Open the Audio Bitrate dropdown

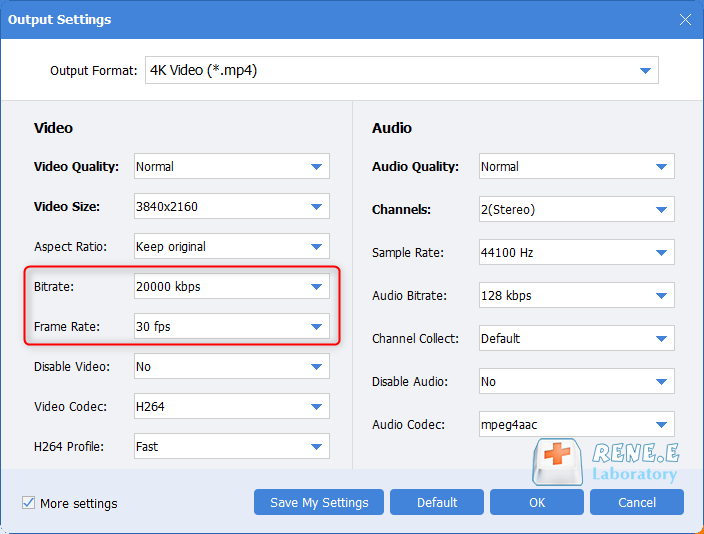tap(576, 295)
